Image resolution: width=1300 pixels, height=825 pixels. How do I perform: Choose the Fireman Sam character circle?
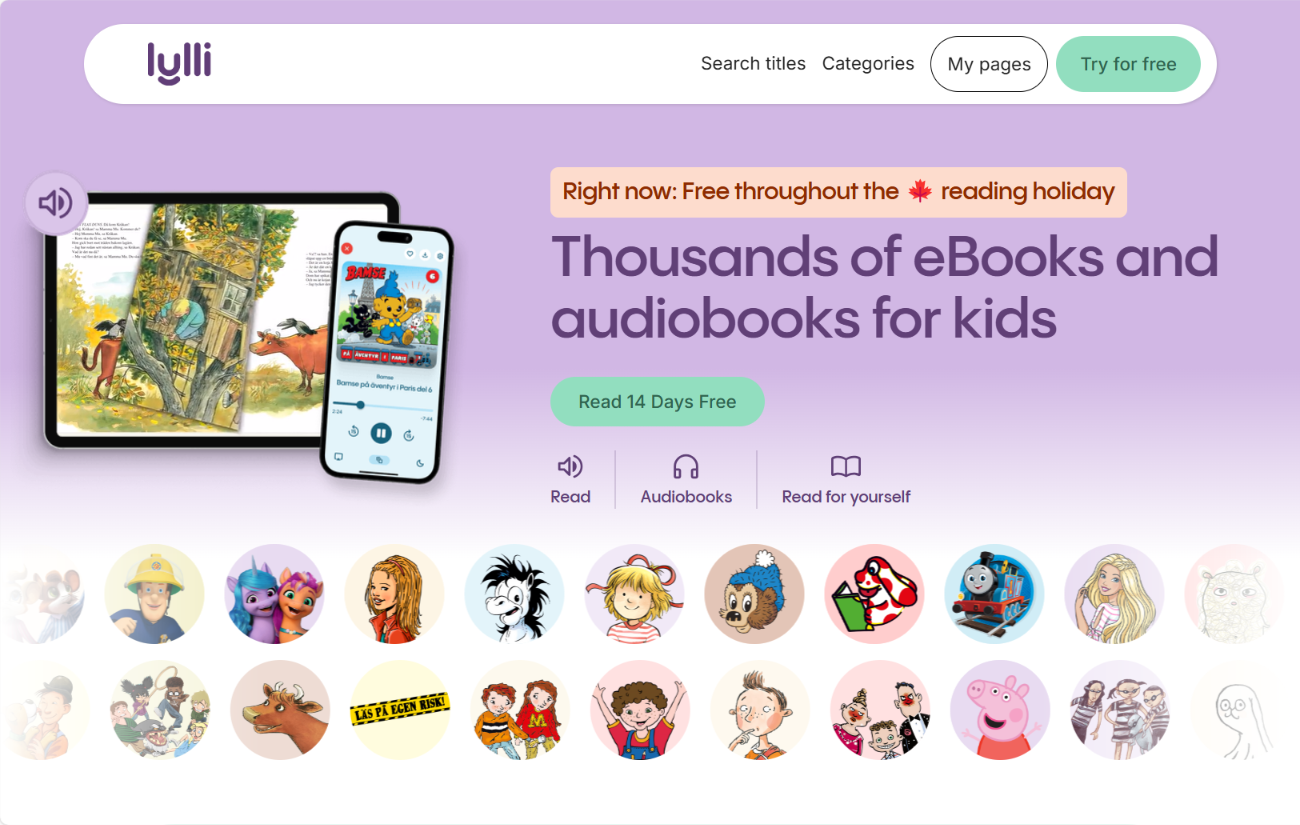point(154,594)
